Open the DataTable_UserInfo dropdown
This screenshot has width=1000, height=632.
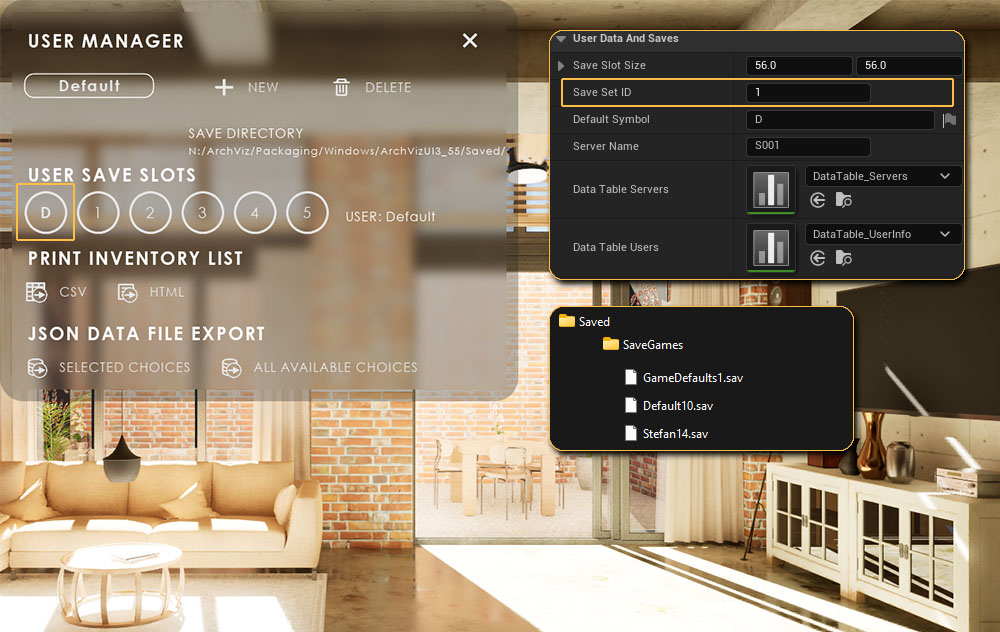click(882, 234)
